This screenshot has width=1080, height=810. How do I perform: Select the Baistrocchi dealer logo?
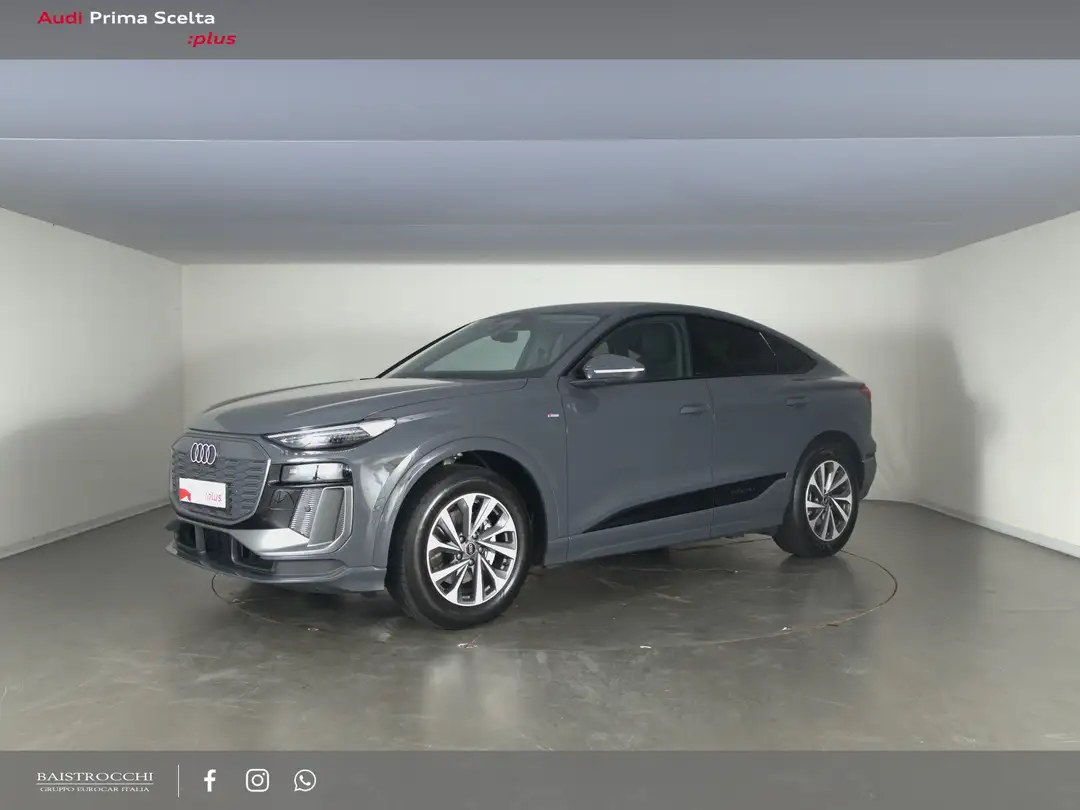pos(95,776)
